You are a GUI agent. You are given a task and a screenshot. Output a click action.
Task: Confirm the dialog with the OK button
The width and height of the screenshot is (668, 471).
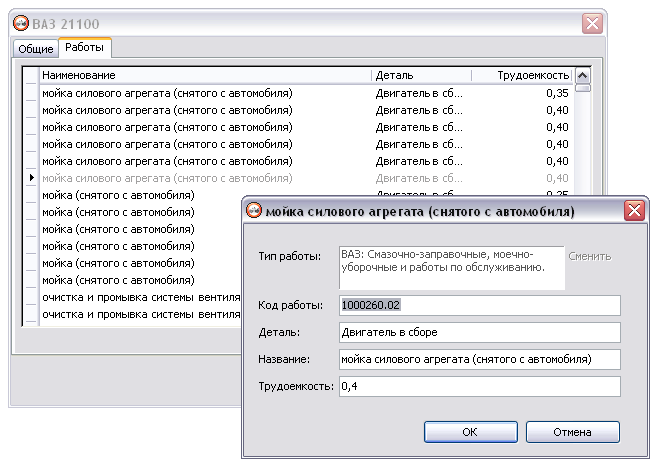tap(471, 432)
